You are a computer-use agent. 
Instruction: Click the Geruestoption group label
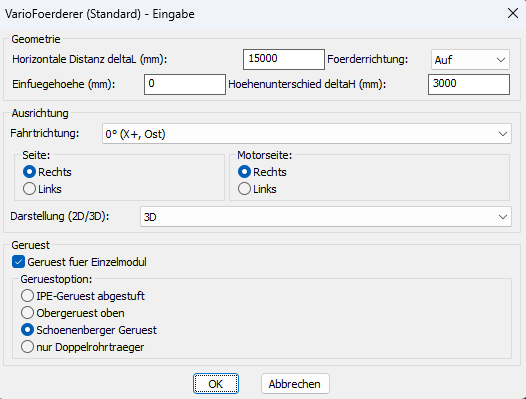(56, 279)
